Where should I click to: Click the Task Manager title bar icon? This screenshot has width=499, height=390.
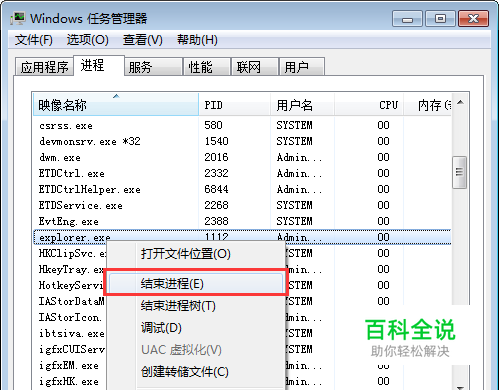click(17, 18)
